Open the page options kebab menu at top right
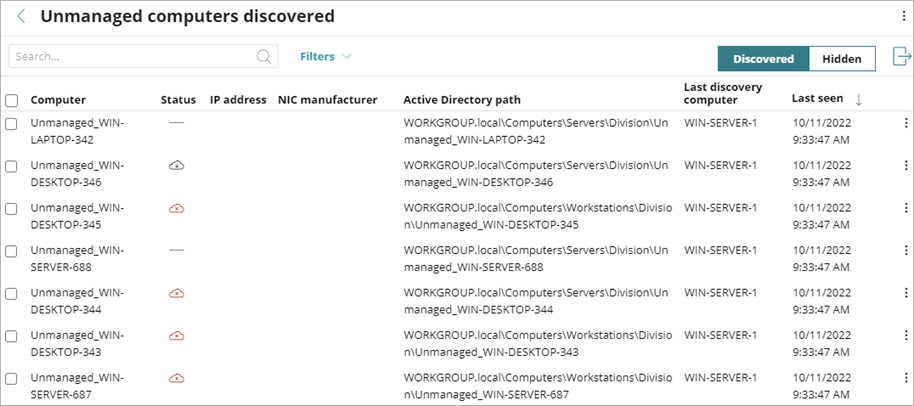The width and height of the screenshot is (914, 406). tap(904, 17)
